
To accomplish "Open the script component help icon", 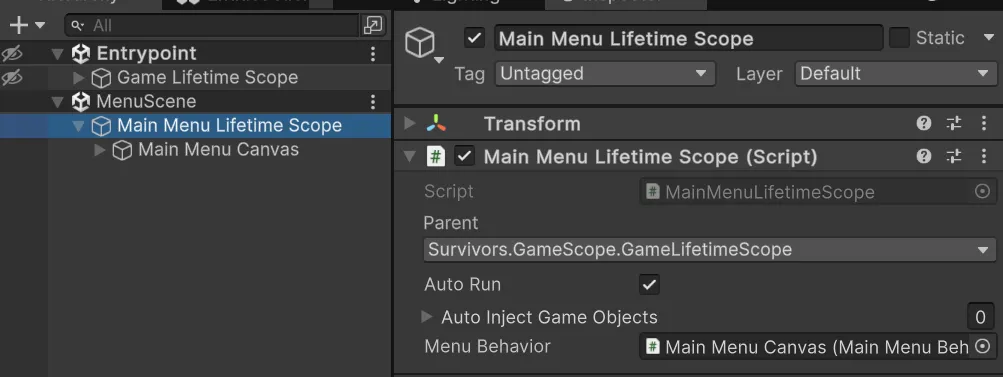I will click(924, 156).
